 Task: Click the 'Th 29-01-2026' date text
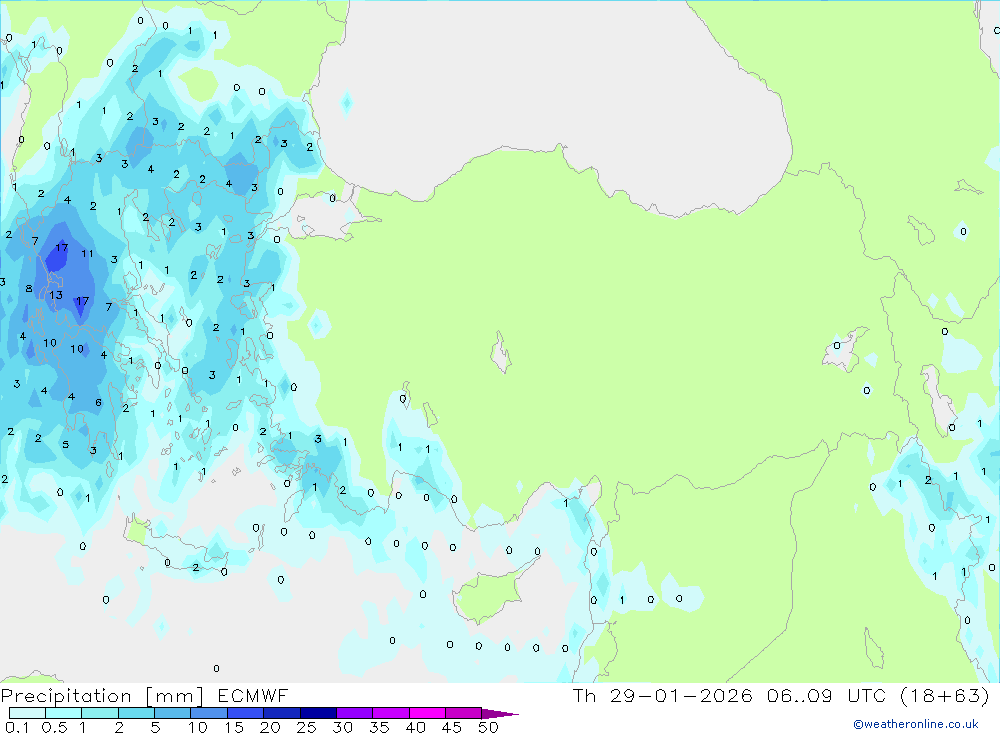coord(662,695)
